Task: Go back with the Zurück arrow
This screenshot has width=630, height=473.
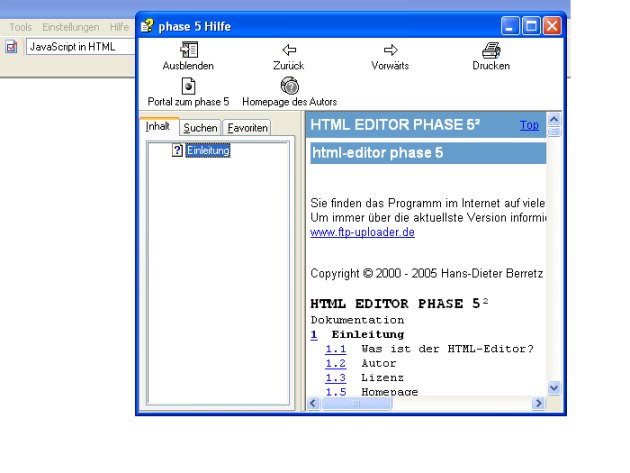Action: (x=289, y=50)
